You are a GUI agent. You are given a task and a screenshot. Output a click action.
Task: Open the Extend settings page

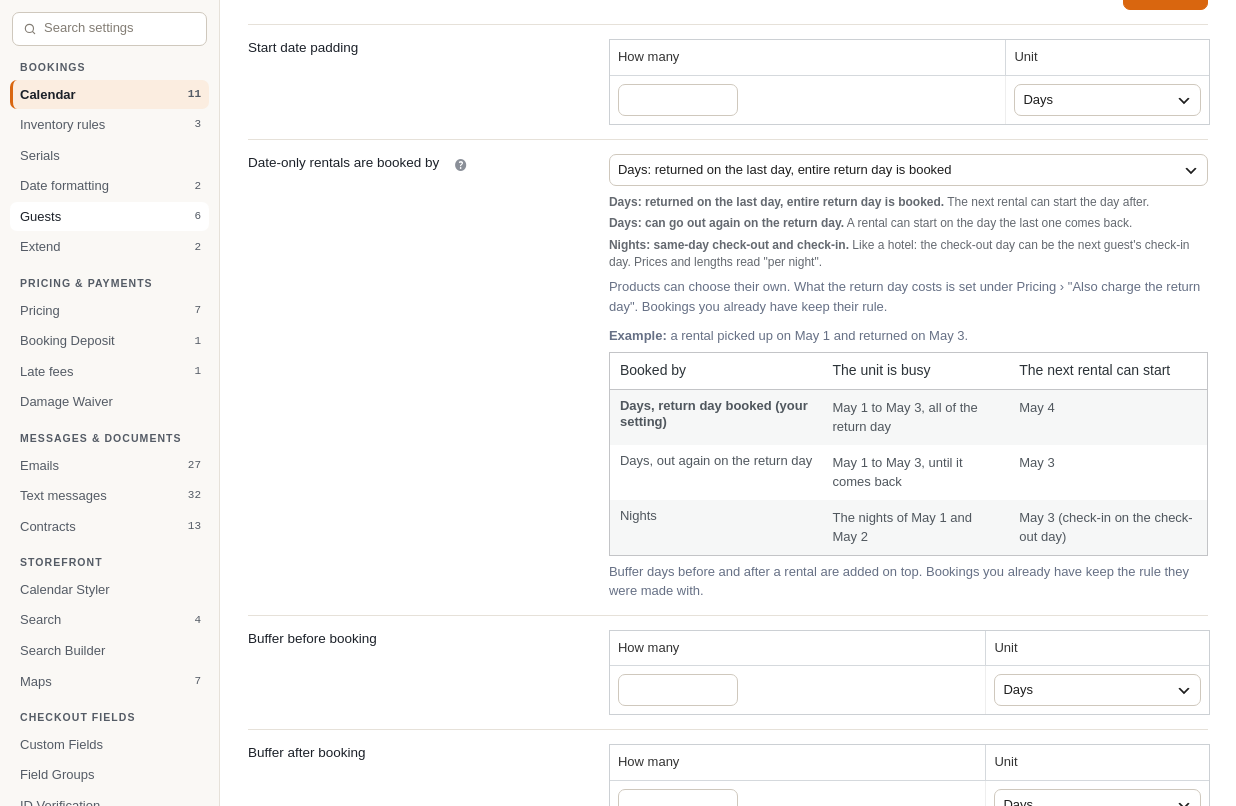click(x=110, y=246)
